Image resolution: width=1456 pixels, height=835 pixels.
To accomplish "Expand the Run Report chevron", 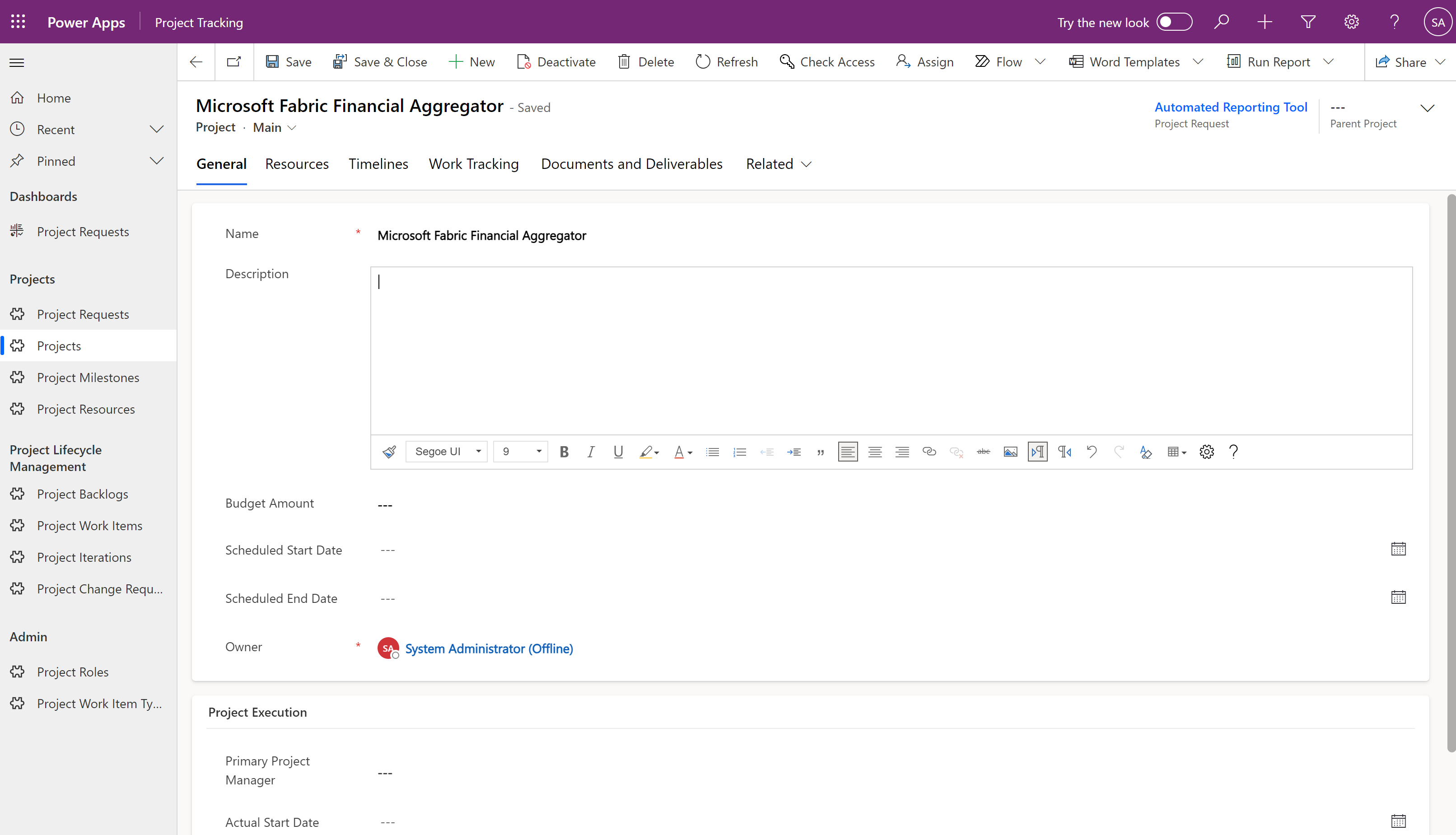I will [1329, 61].
